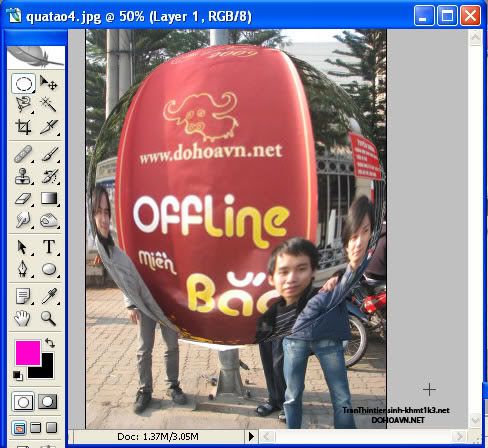Select the Gradient tool
Screen dimensions: 488x448
[x=49, y=198]
